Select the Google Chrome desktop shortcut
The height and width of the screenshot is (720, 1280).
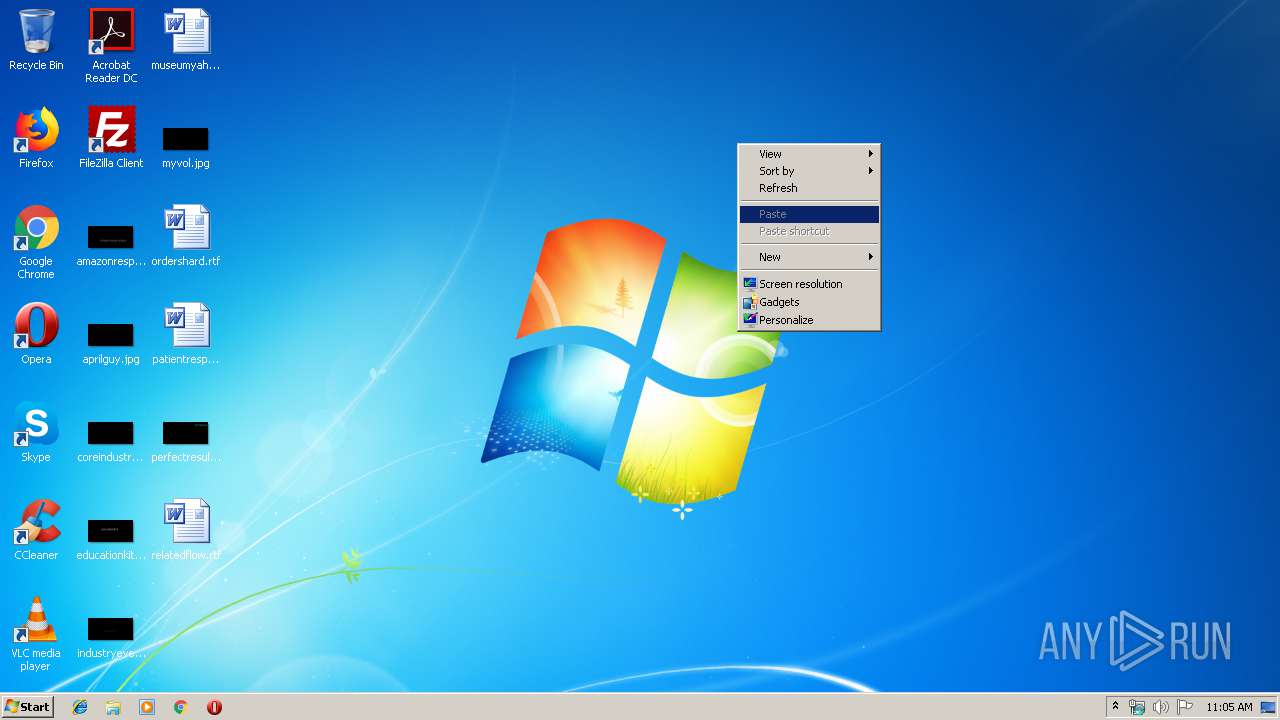(36, 242)
